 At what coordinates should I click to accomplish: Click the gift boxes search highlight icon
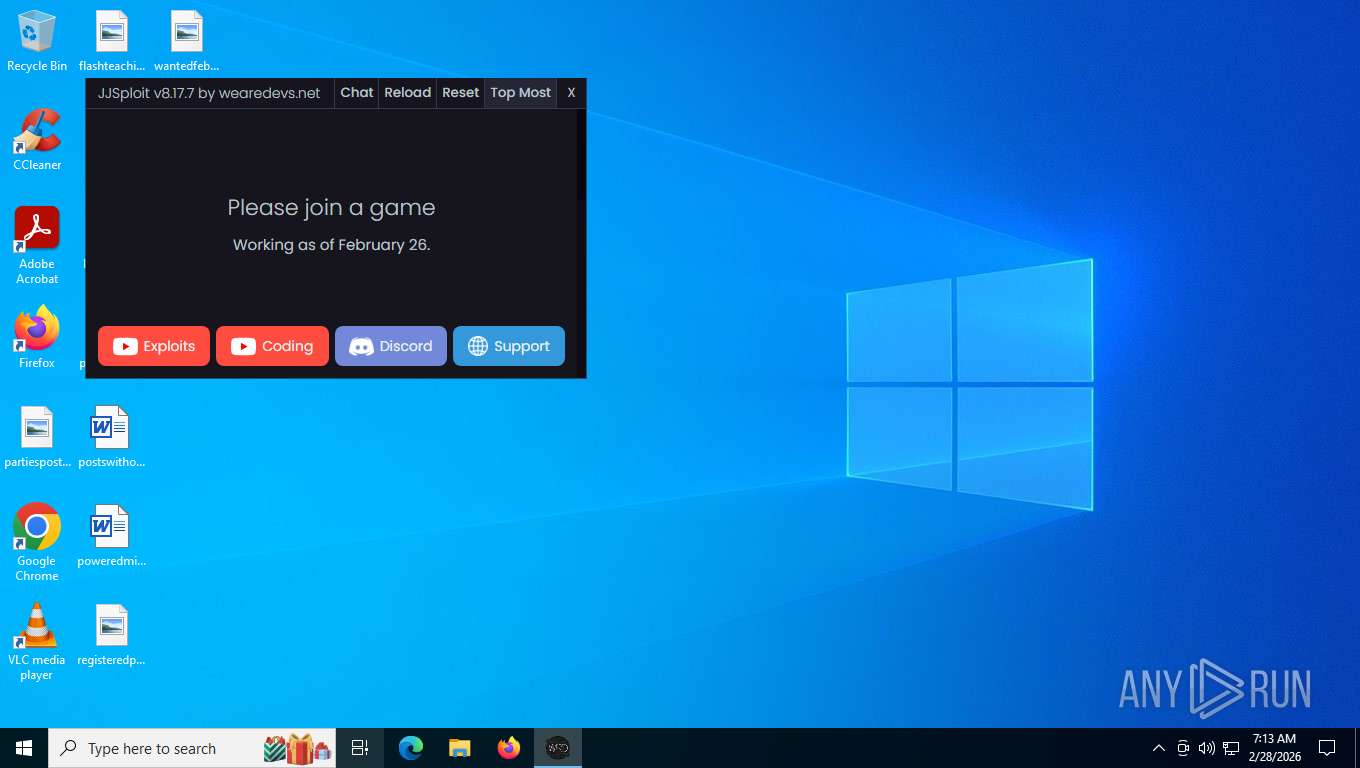(x=298, y=748)
